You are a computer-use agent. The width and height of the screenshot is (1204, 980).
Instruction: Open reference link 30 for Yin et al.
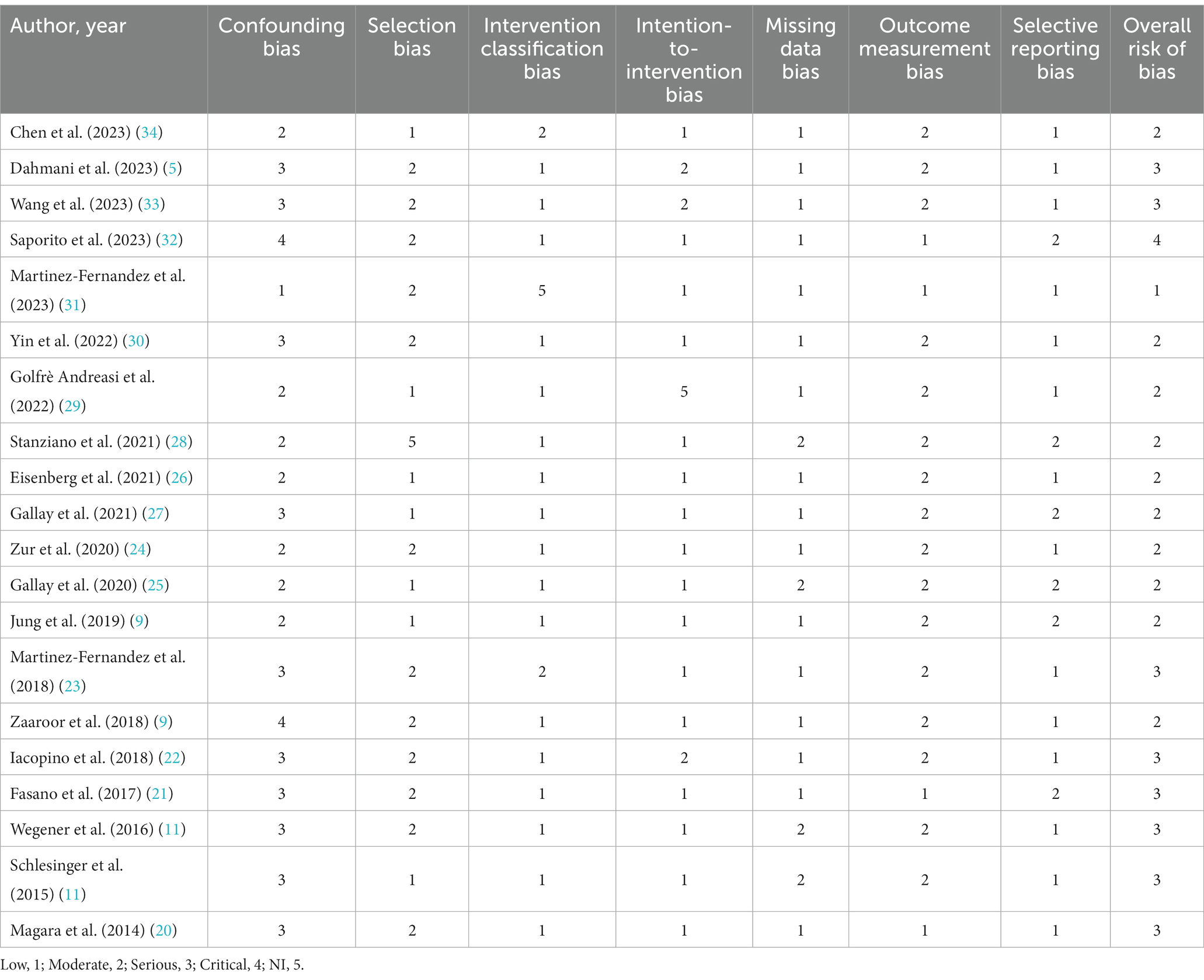(136, 340)
